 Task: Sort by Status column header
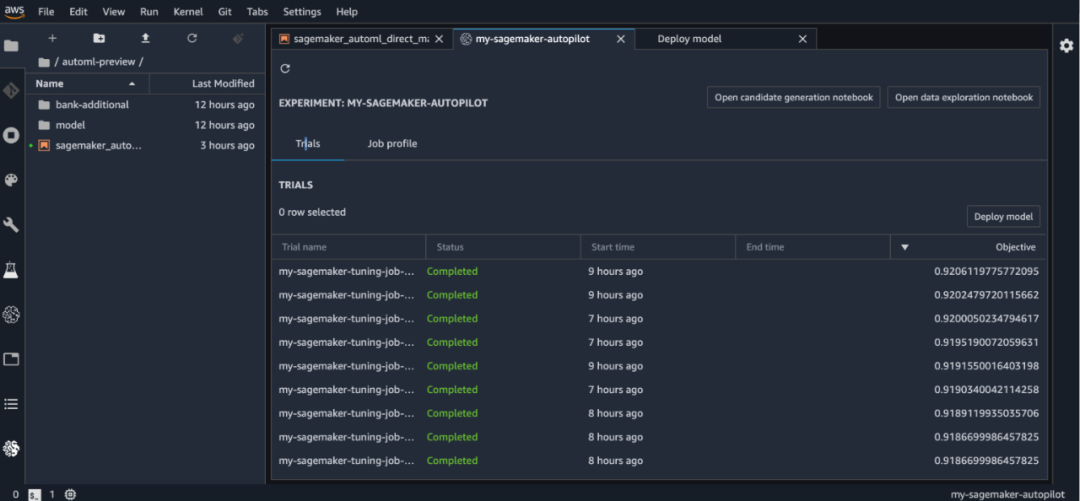(503, 247)
